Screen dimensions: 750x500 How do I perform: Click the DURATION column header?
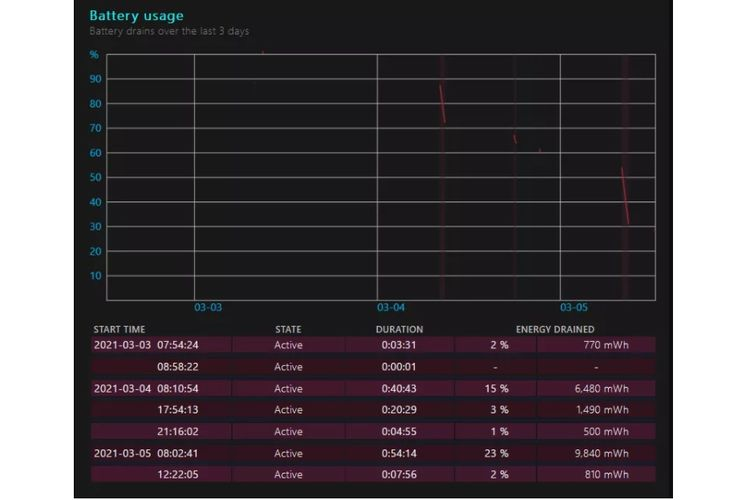(399, 329)
